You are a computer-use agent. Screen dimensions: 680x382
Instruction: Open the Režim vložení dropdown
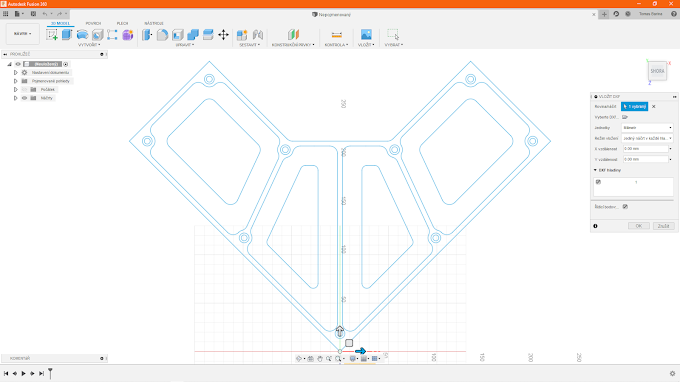click(647, 138)
